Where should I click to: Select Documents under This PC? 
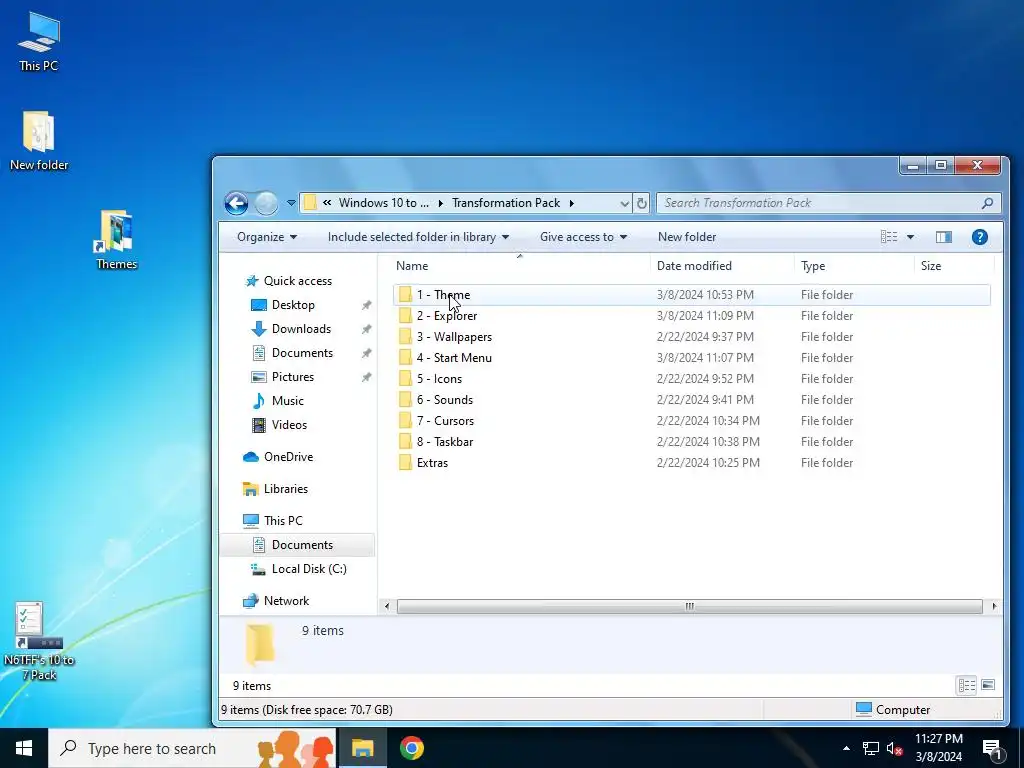[298, 545]
